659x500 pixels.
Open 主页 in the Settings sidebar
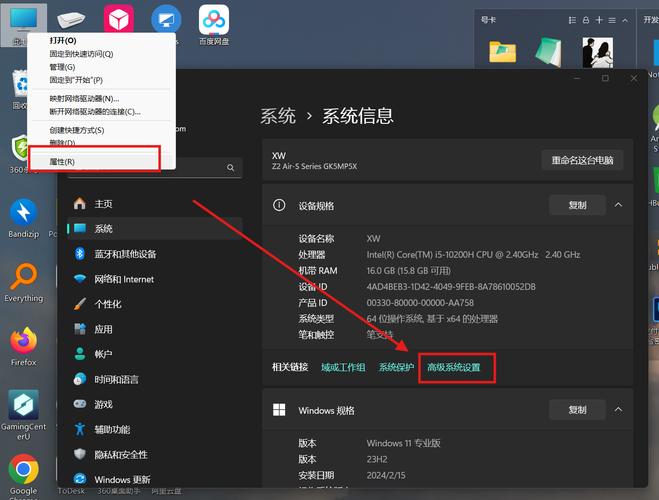155,204
